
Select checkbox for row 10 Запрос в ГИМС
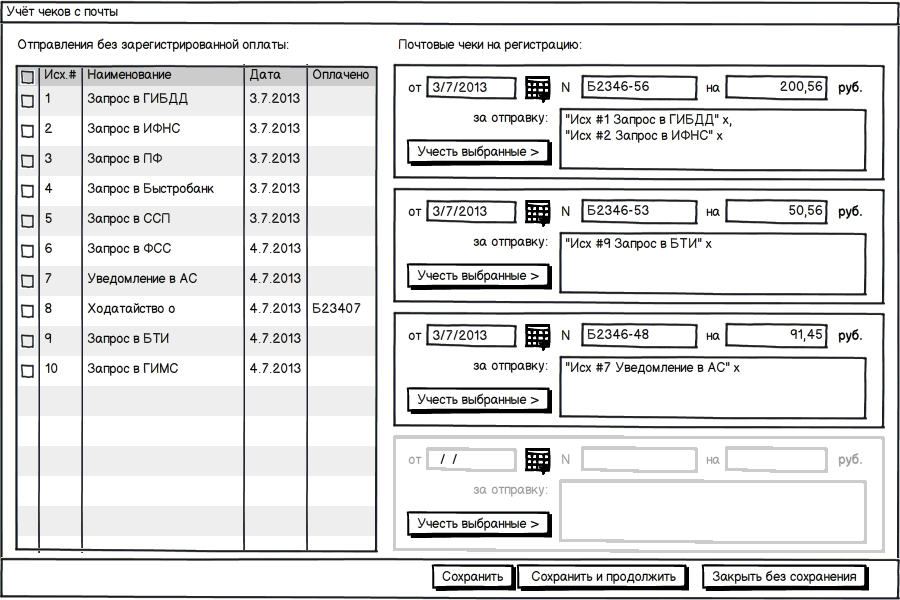pyautogui.click(x=28, y=371)
